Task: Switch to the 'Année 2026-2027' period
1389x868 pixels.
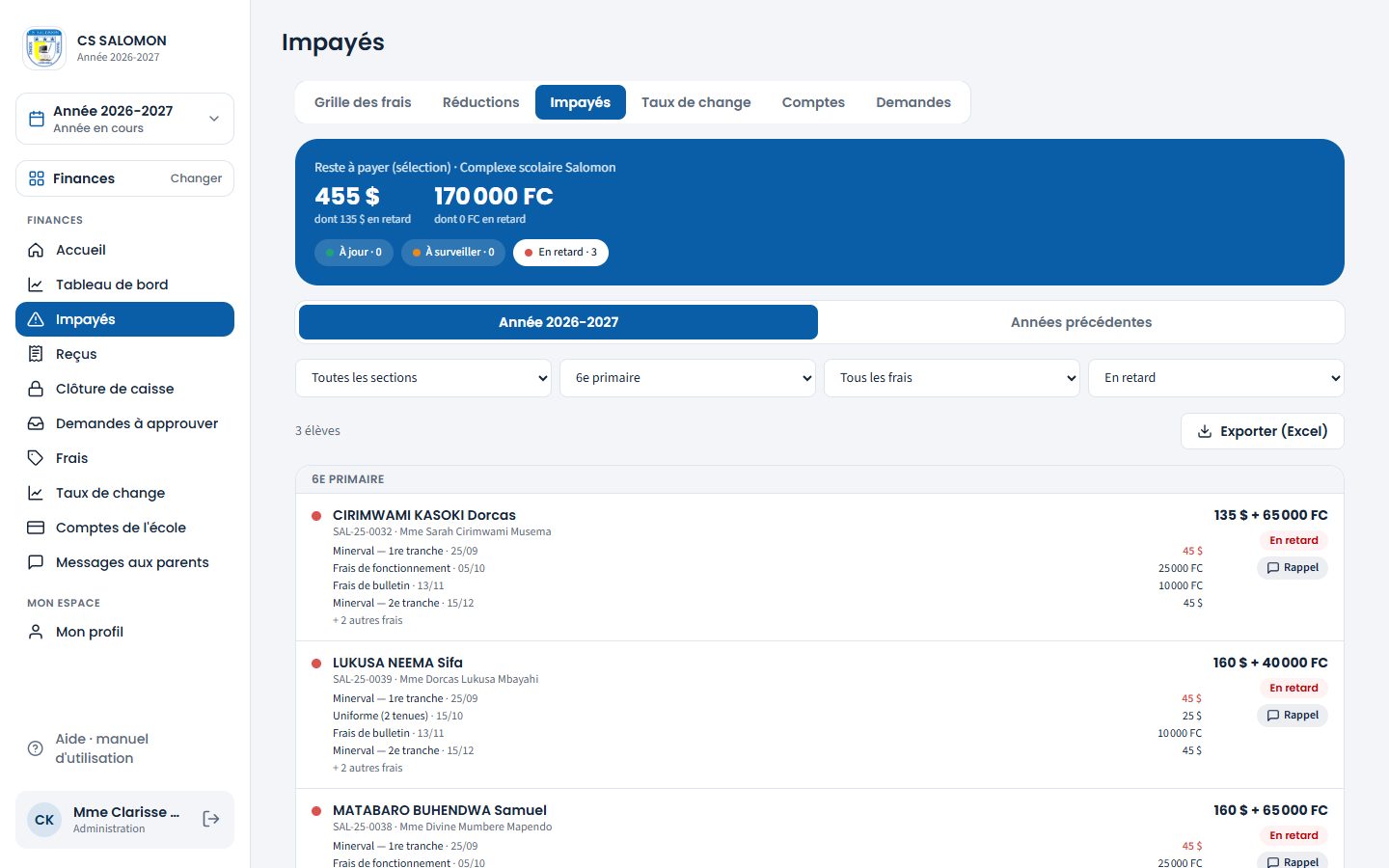Action: click(558, 322)
